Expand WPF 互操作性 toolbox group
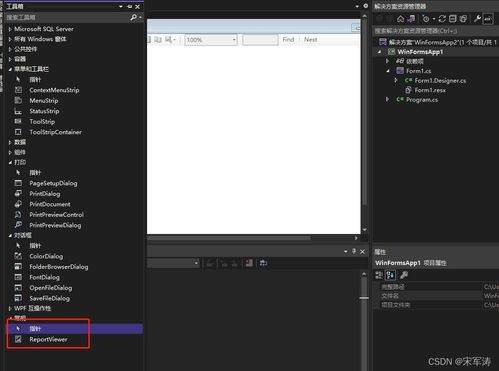Screen dimensions: 499x371 [10, 308]
